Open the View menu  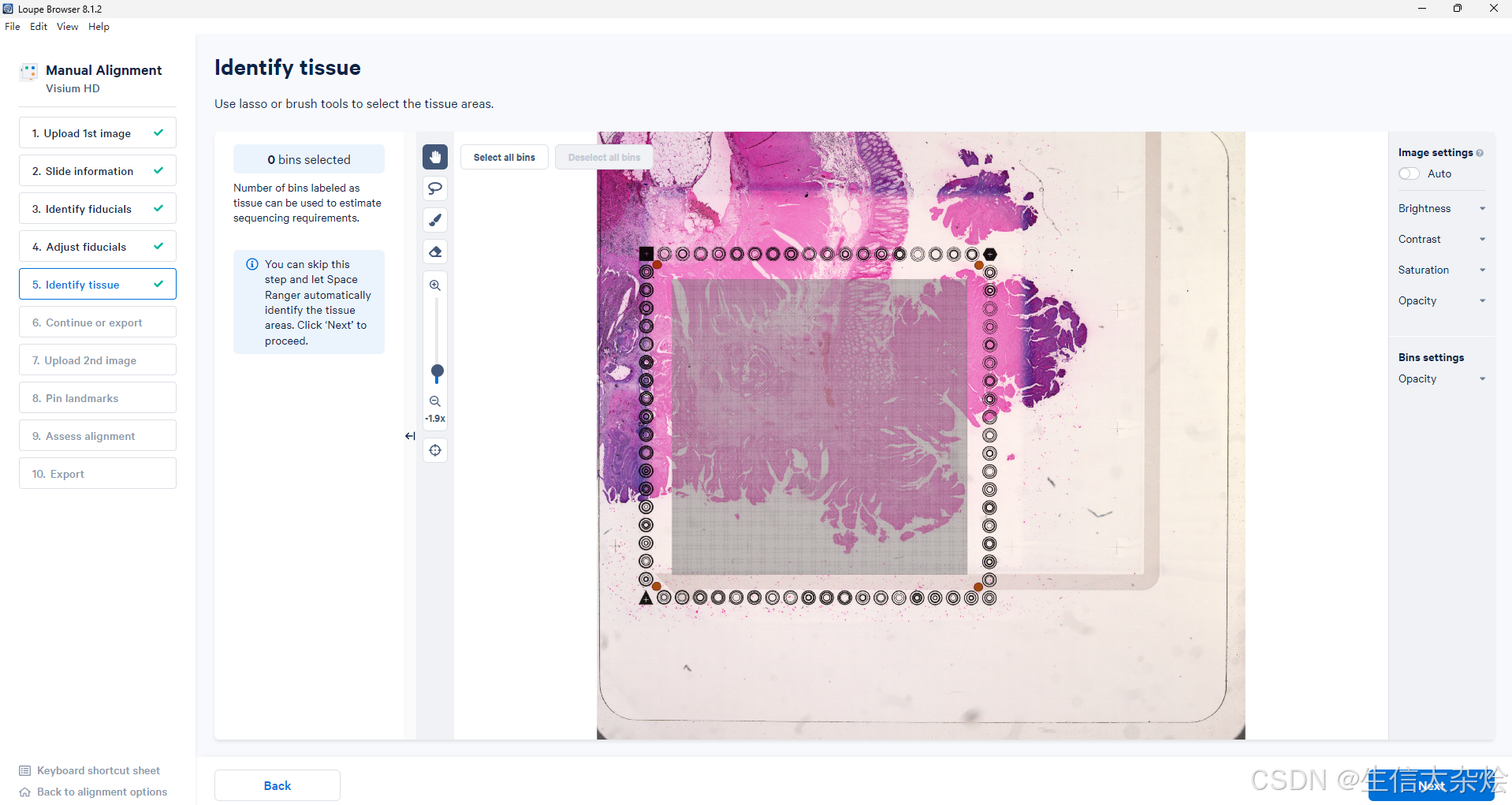(x=67, y=26)
